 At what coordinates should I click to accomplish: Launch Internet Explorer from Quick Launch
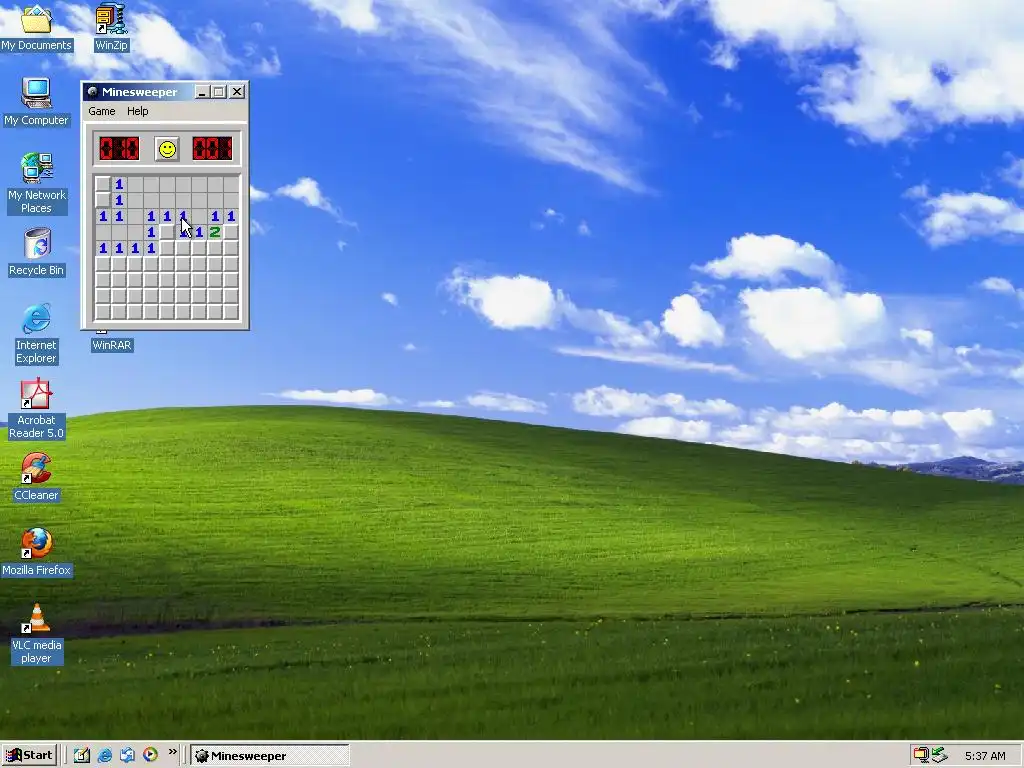coord(104,756)
